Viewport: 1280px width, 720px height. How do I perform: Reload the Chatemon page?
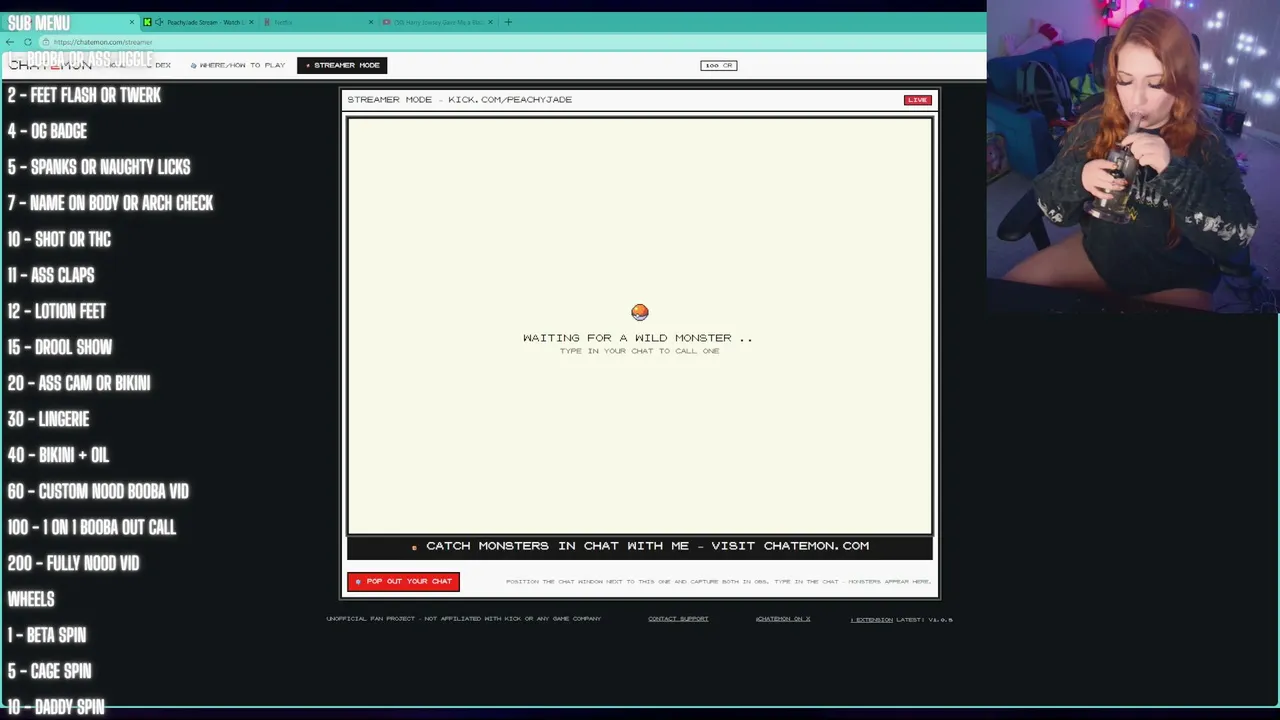[28, 42]
